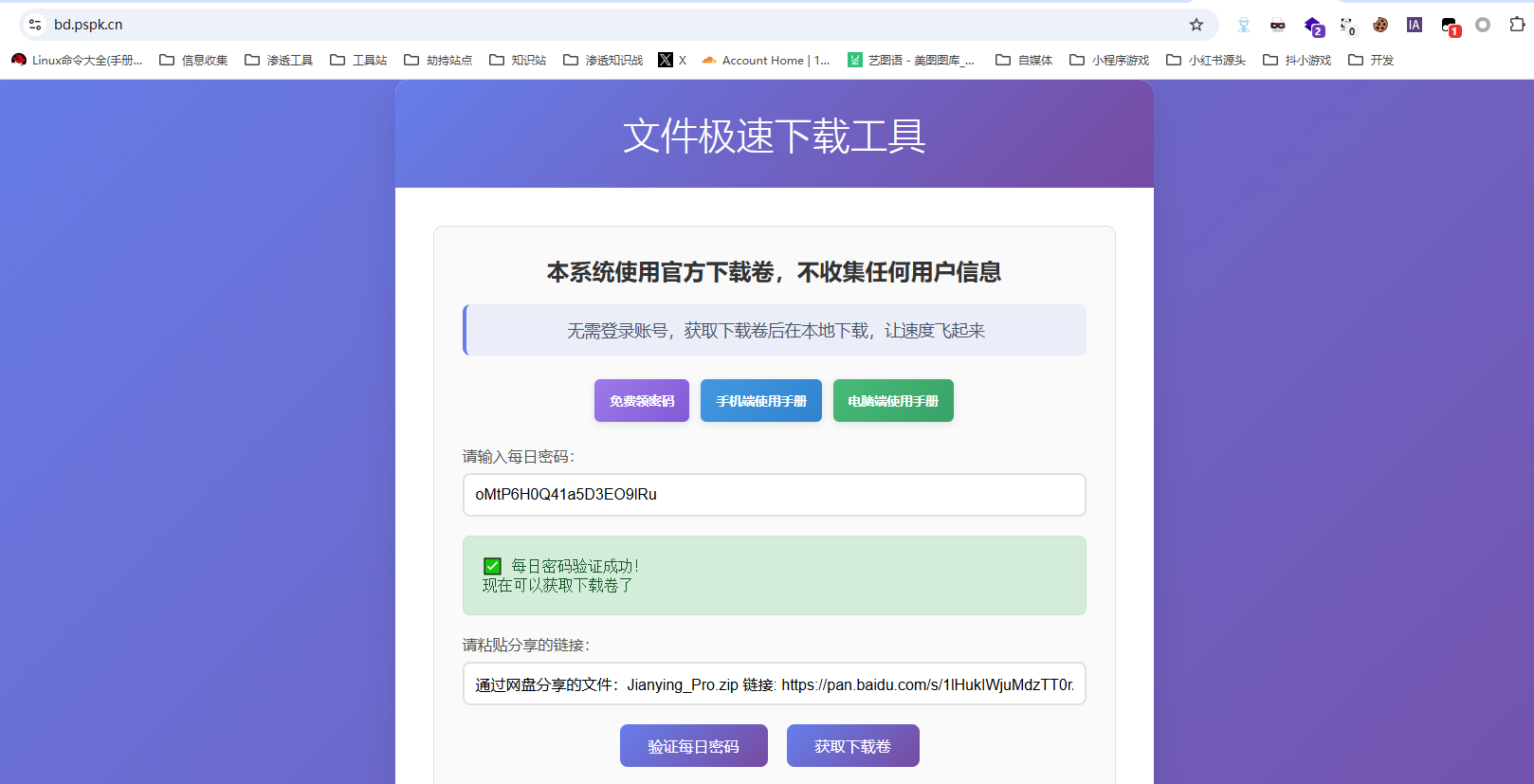Open the 电脑端使用手册 button
The width and height of the screenshot is (1534, 784).
[893, 401]
